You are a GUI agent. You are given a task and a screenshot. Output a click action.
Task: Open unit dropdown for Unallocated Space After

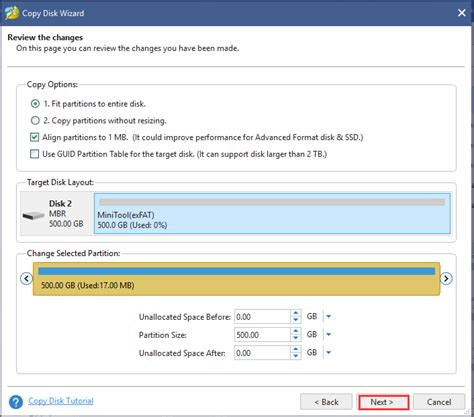328,352
